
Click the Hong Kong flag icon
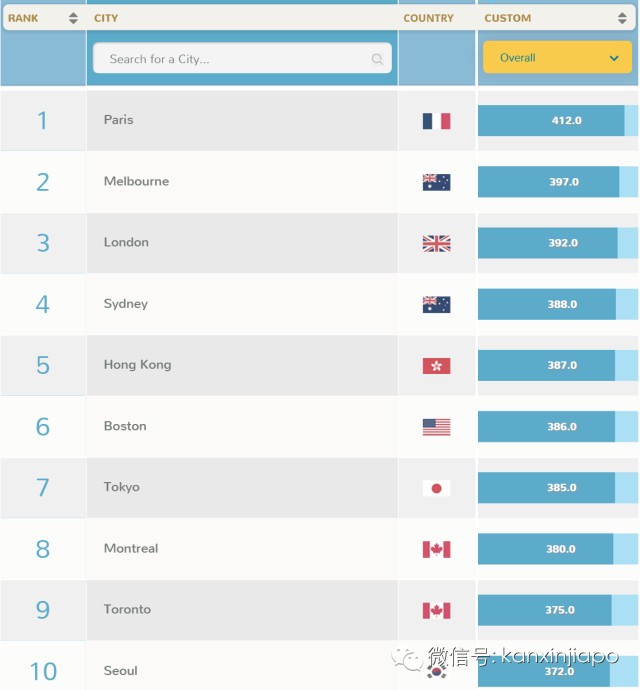tap(436, 366)
